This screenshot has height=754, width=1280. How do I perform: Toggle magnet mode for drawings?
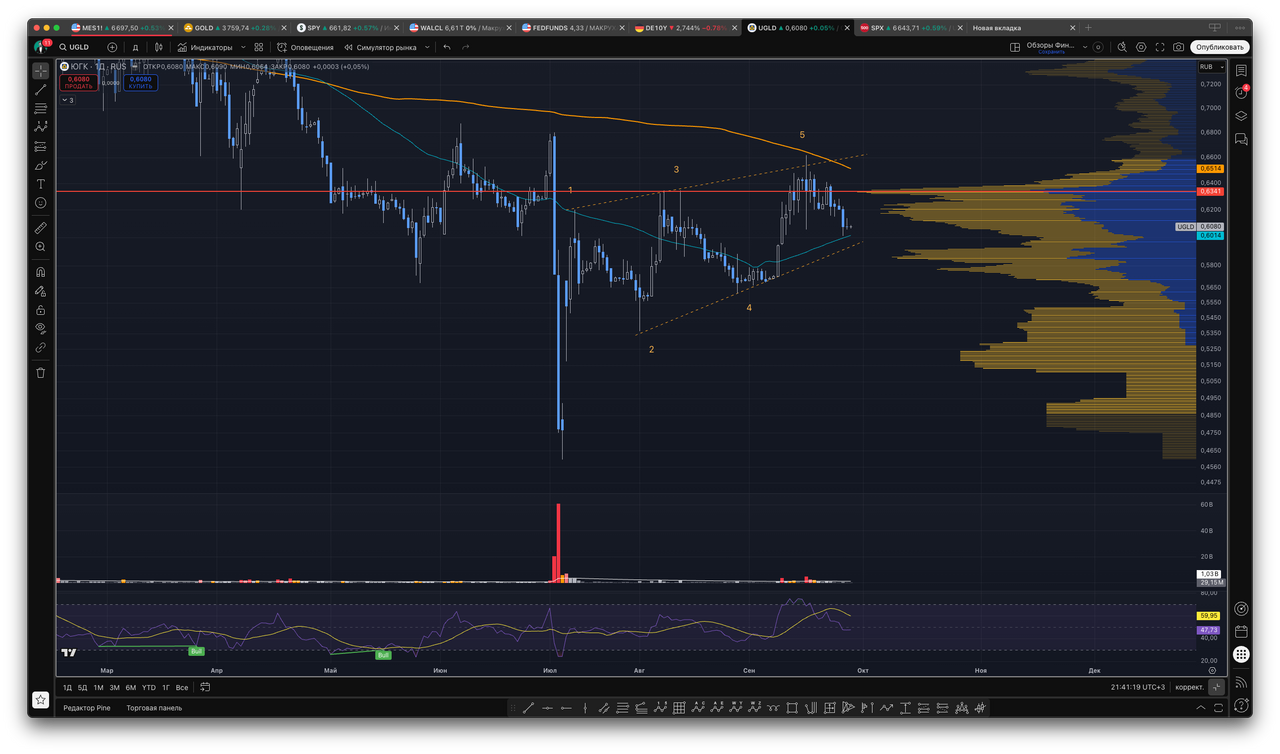pyautogui.click(x=40, y=272)
